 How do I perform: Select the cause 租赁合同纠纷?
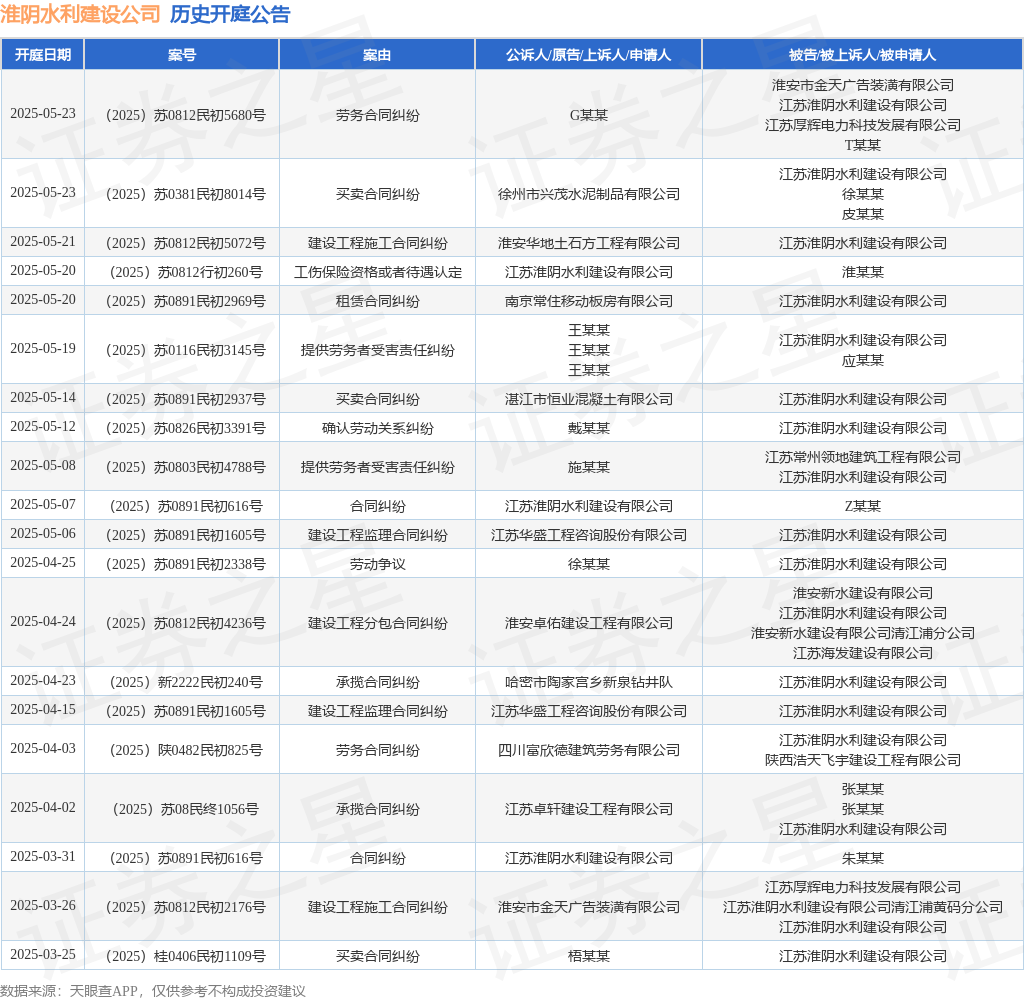(377, 301)
